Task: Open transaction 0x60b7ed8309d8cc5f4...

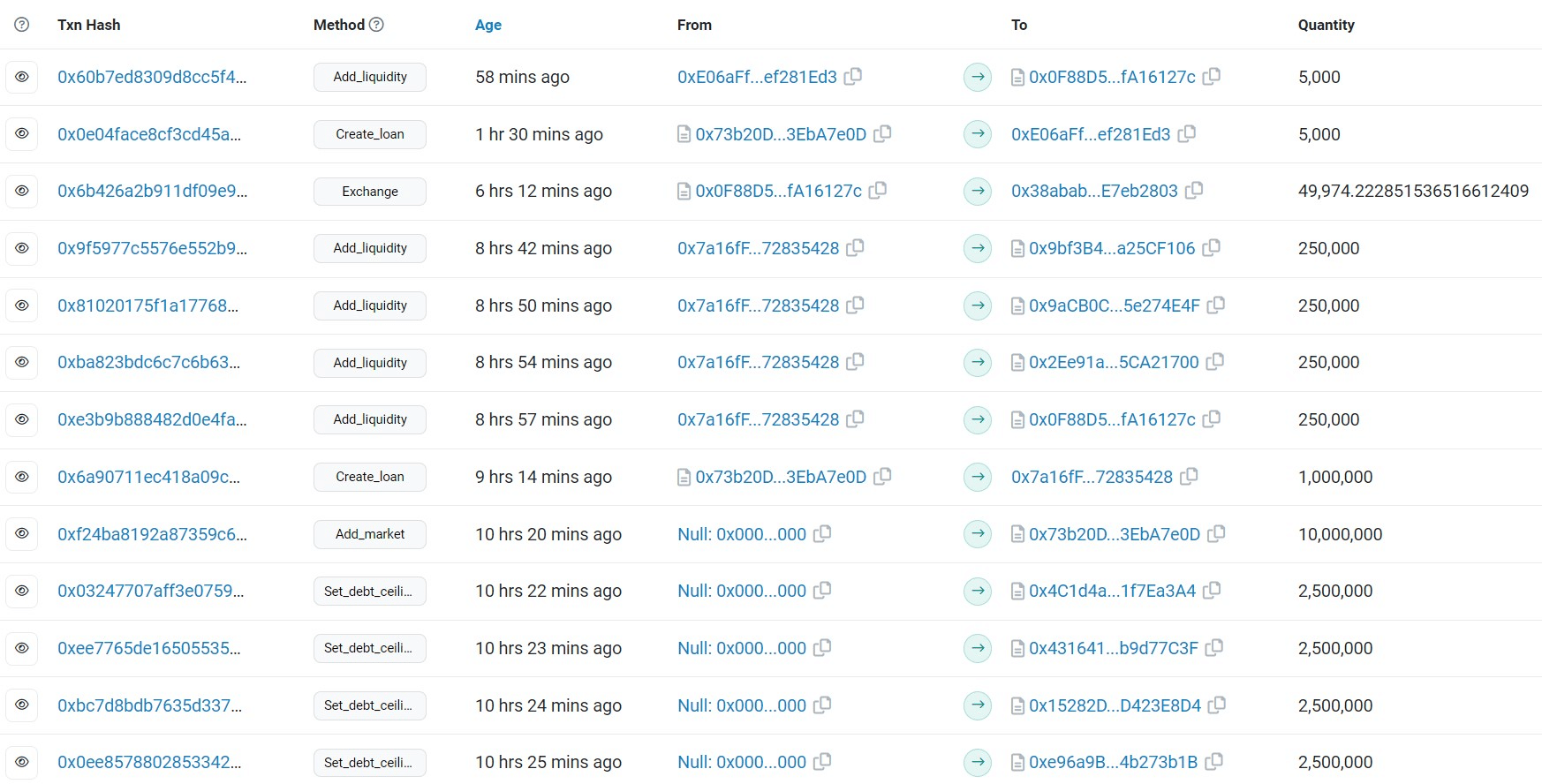Action: 152,77
